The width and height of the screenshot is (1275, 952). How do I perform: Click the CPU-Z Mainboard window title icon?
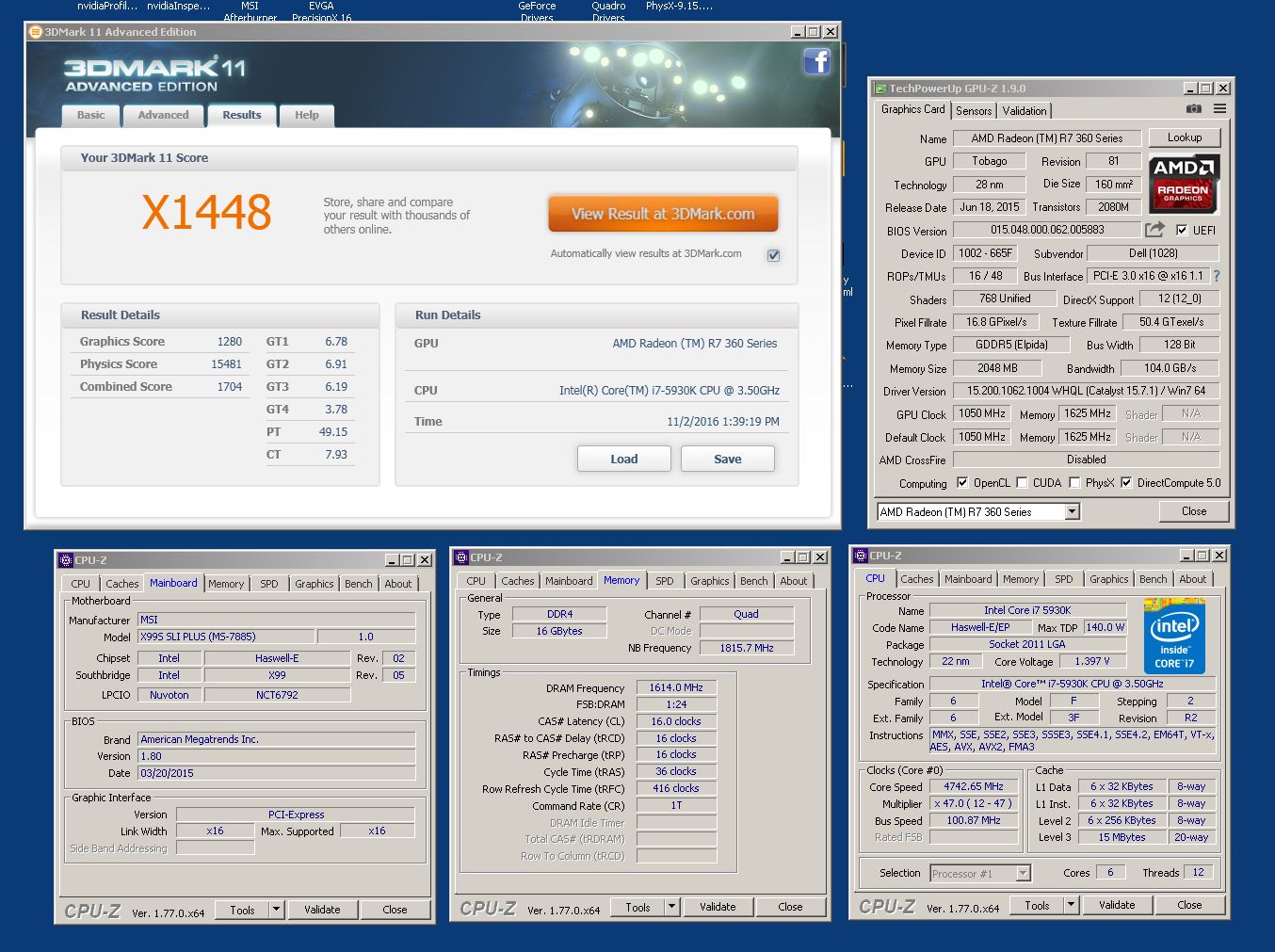point(66,560)
